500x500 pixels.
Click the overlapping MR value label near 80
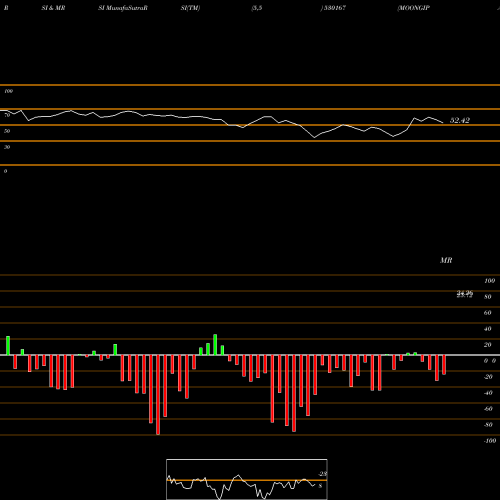tap(465, 294)
